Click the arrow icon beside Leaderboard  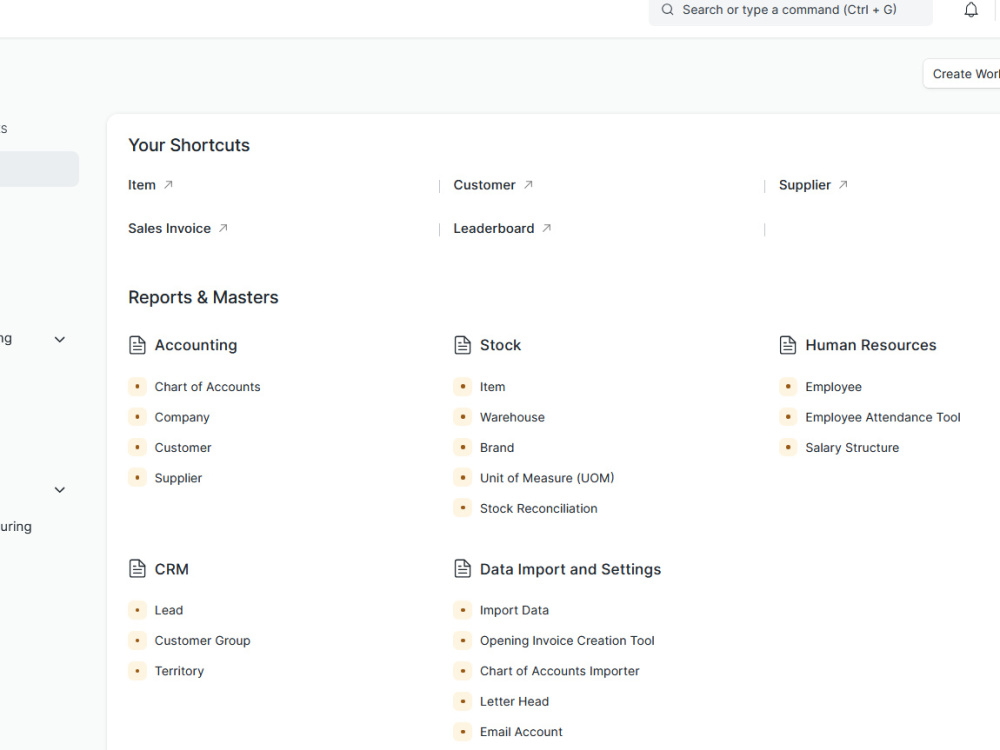point(547,228)
